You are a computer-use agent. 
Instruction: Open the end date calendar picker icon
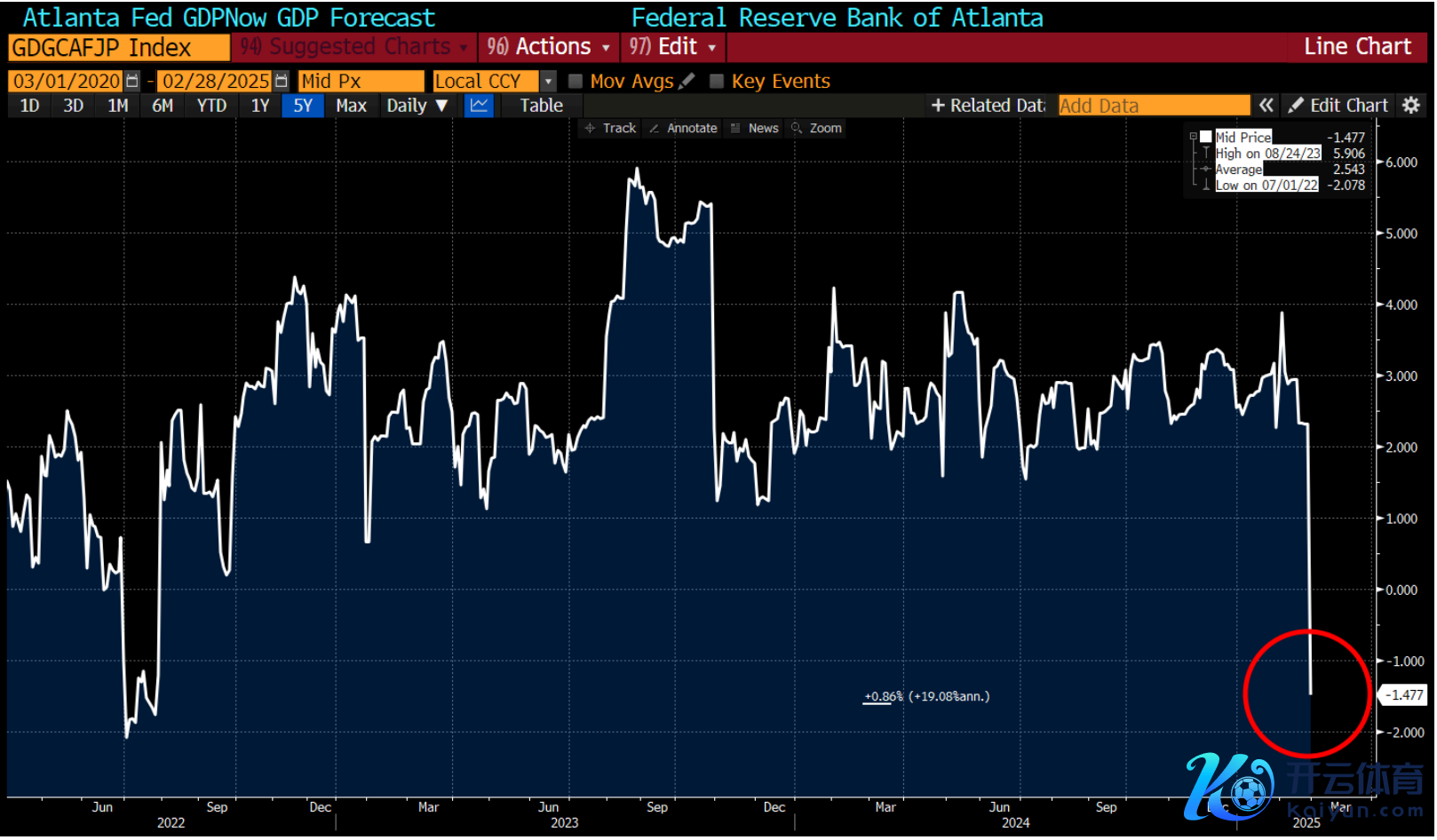pyautogui.click(x=282, y=82)
